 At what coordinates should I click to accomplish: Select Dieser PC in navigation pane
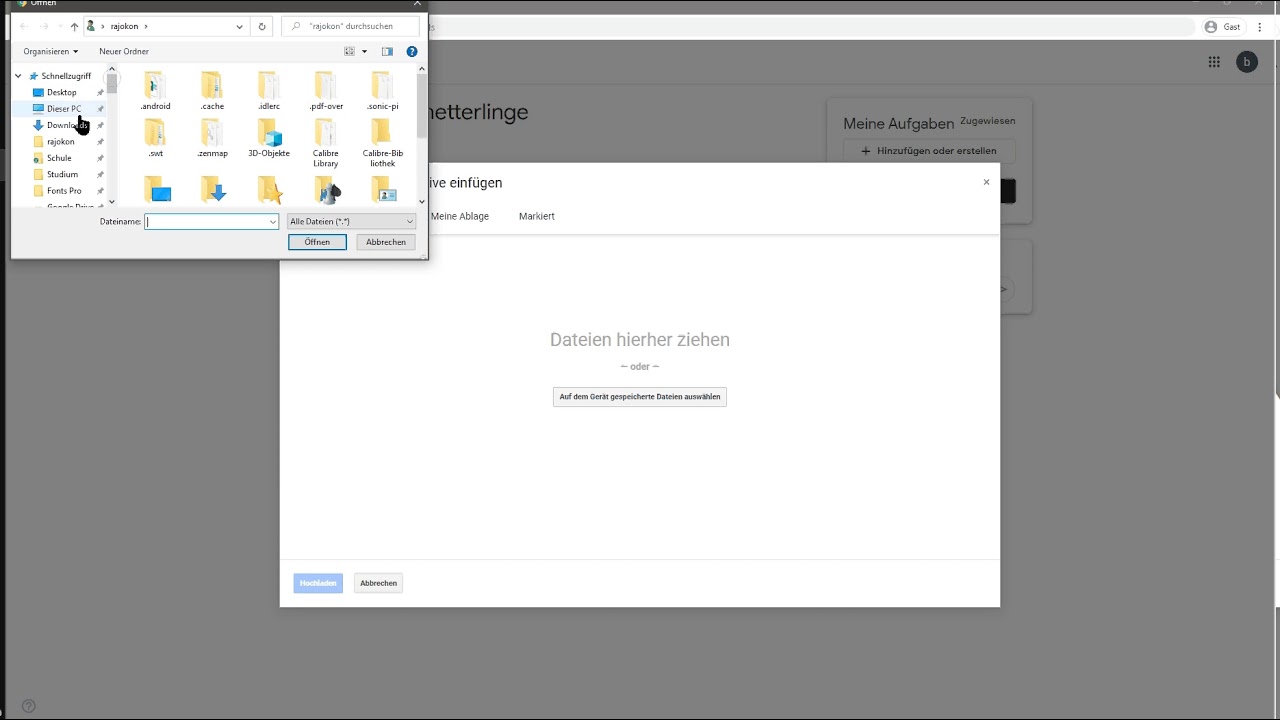pos(64,109)
